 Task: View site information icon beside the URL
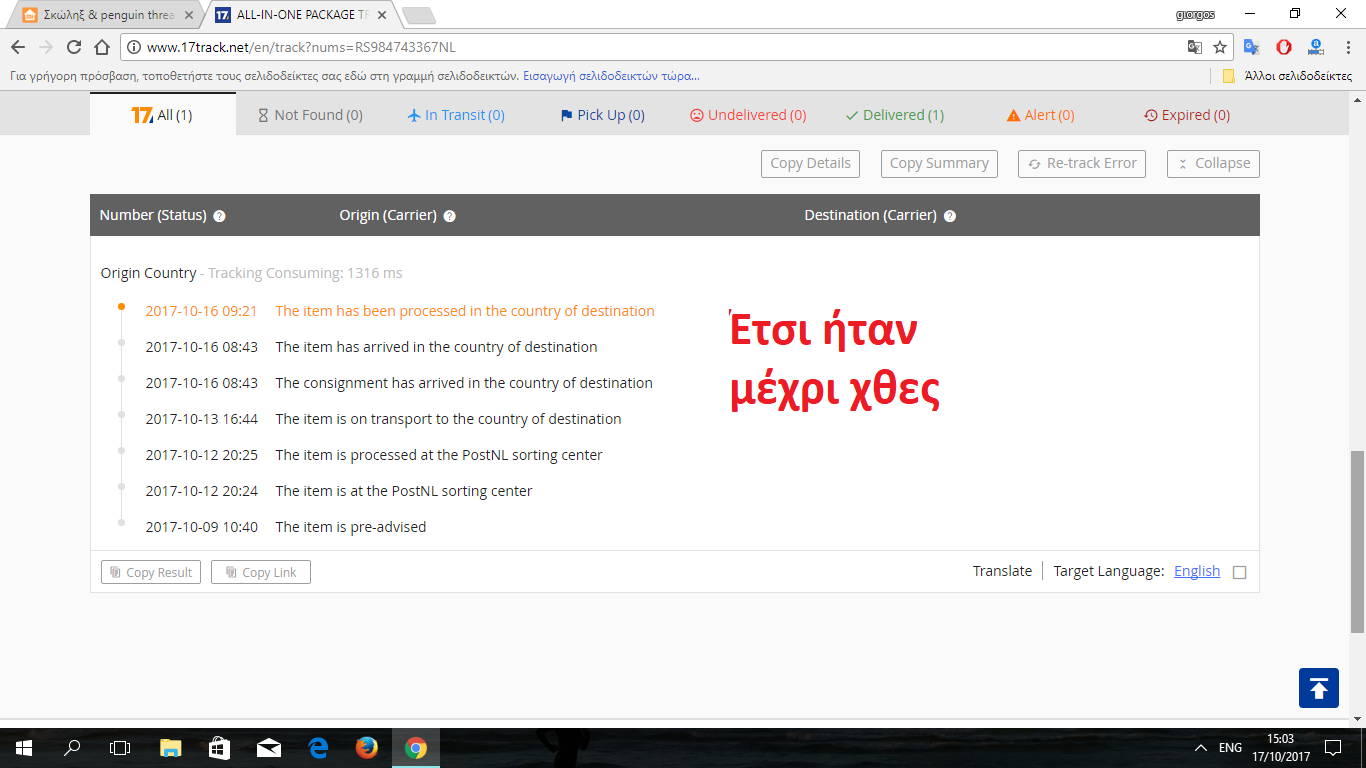[134, 47]
